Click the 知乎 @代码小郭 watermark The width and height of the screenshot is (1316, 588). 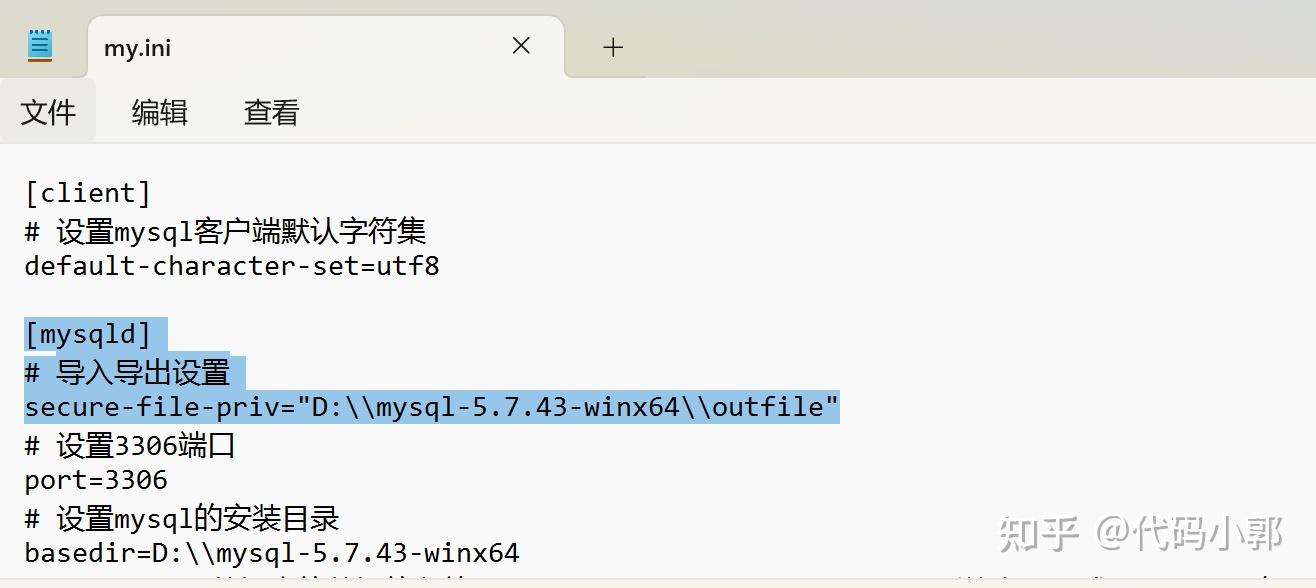tap(1141, 533)
